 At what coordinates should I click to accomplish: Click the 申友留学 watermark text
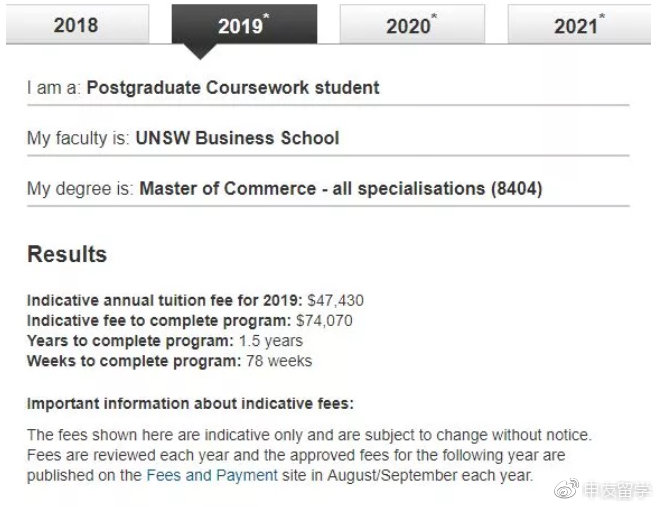[616, 490]
